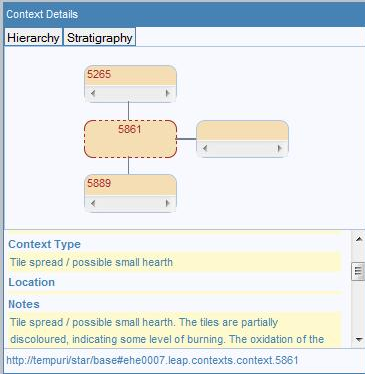This screenshot has width=368, height=383.
Task: Click left arrow on node 5265 scrollbar
Action: [x=93, y=93]
